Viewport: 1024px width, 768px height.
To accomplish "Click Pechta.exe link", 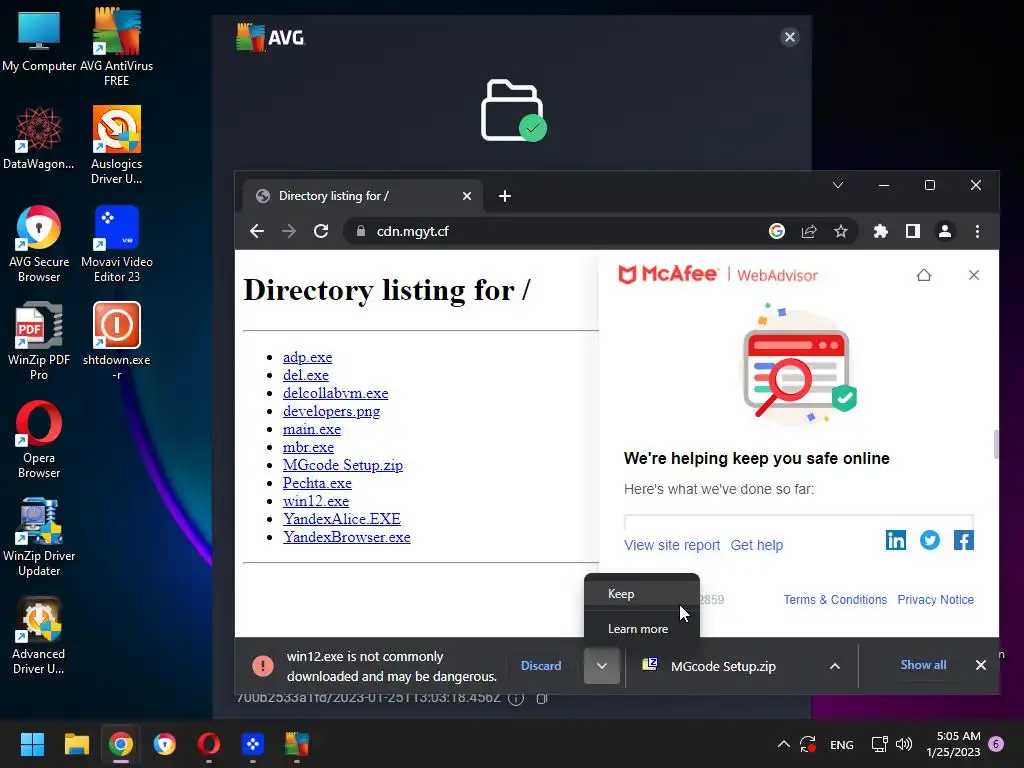I will pyautogui.click(x=317, y=483).
